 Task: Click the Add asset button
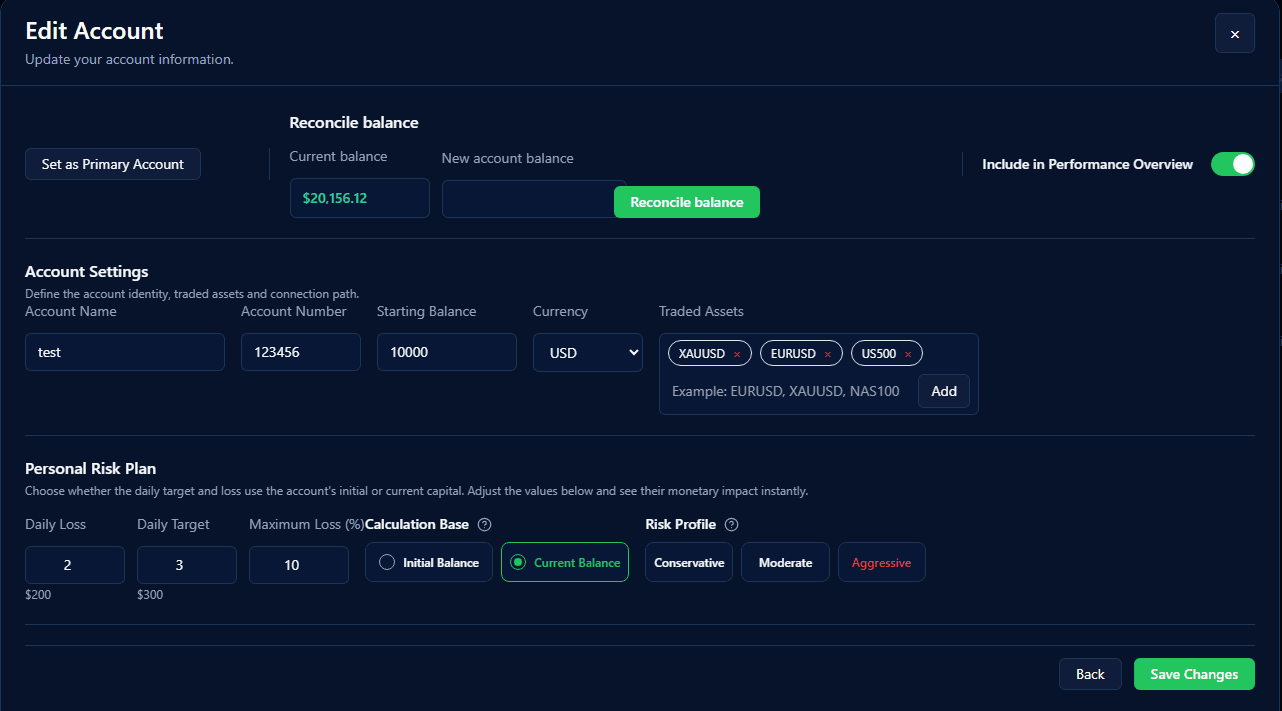point(944,391)
